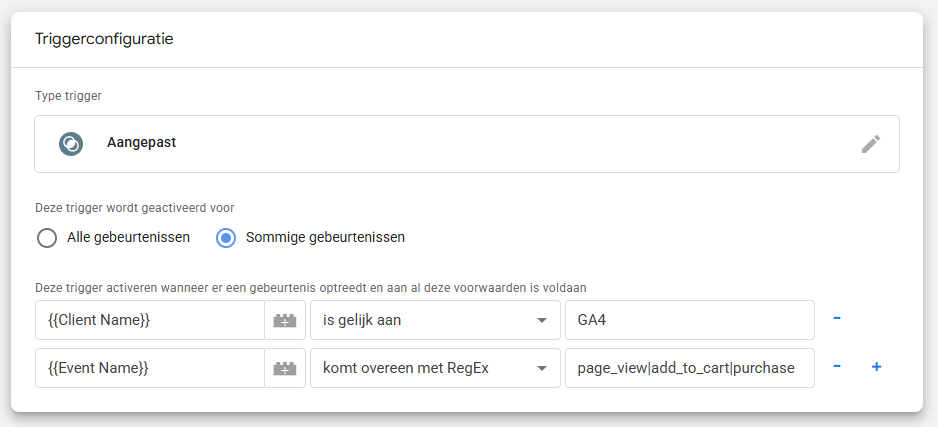
Task: Click the page_view|add_to_cart|purchase input field
Action: pyautogui.click(x=689, y=368)
